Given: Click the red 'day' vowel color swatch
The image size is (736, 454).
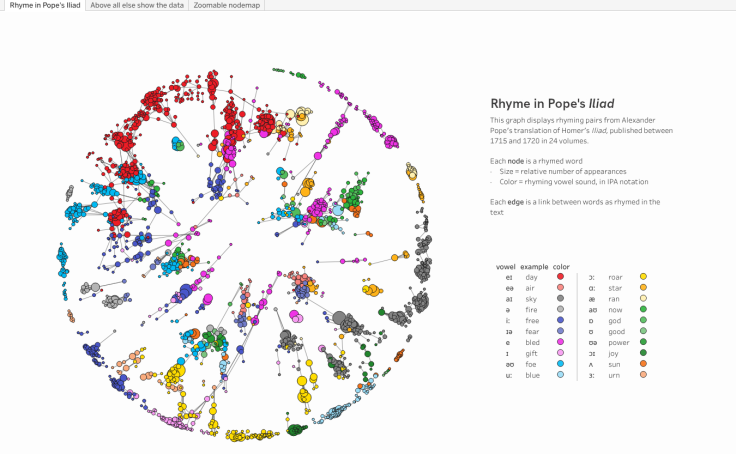Looking at the screenshot, I should (561, 276).
